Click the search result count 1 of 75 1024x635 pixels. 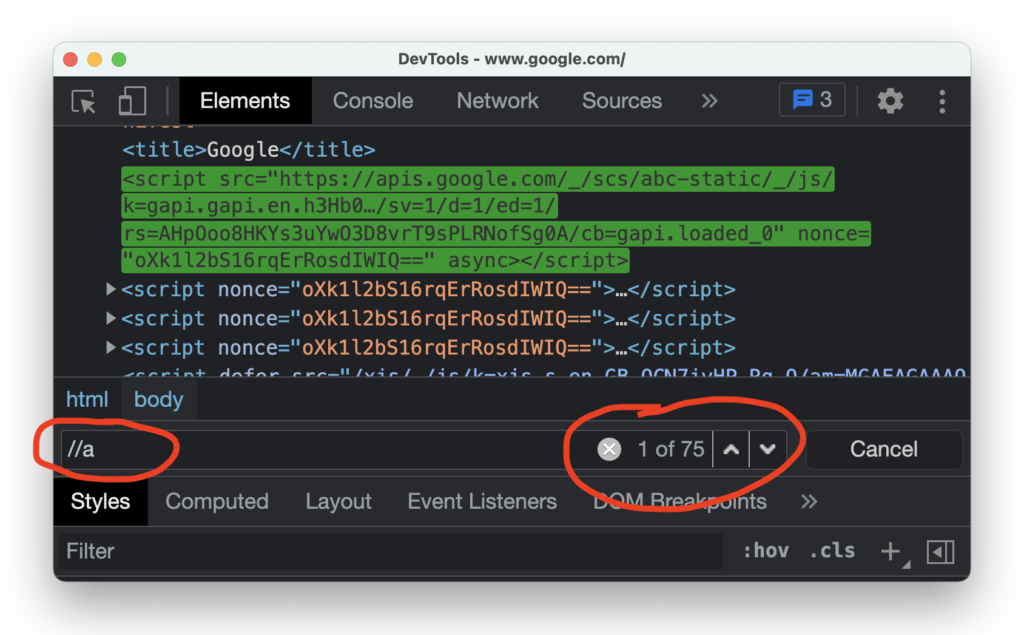671,449
